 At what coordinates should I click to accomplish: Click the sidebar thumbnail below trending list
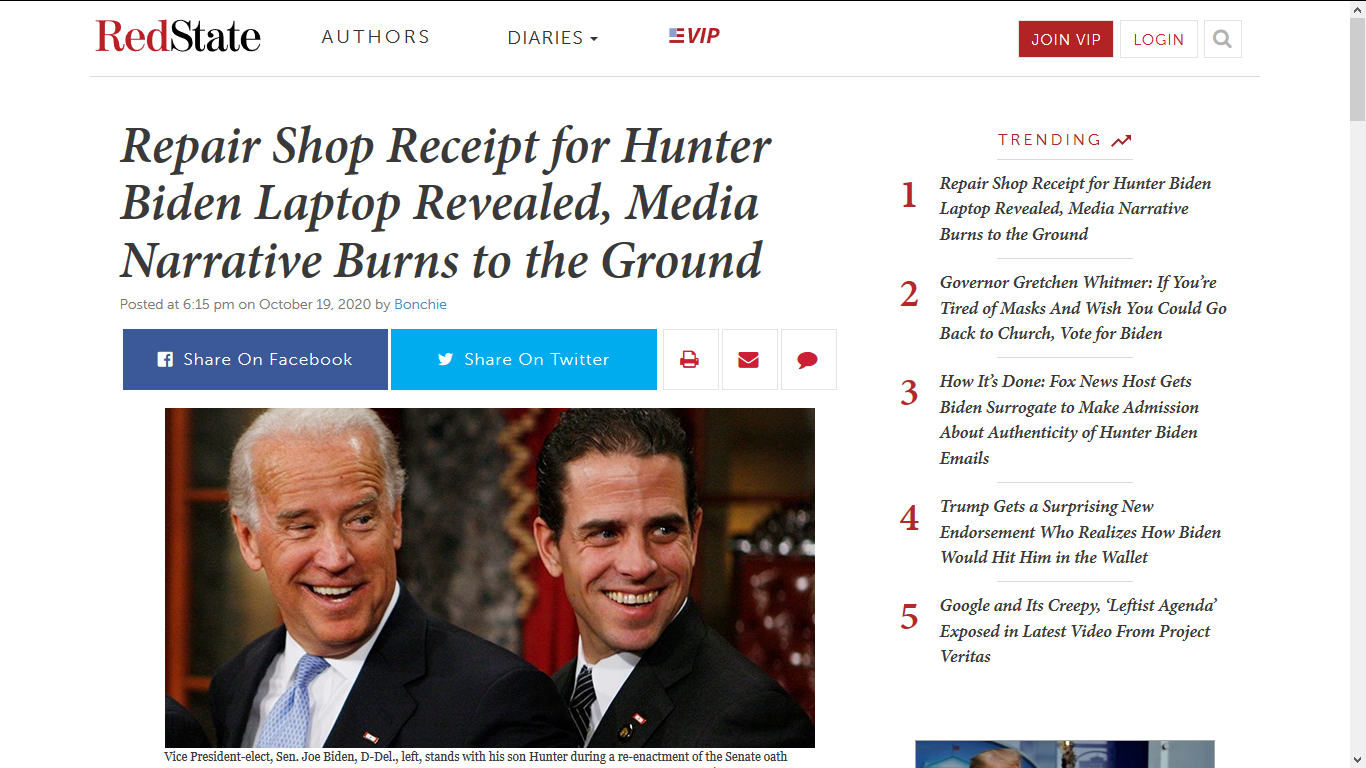click(x=1065, y=754)
